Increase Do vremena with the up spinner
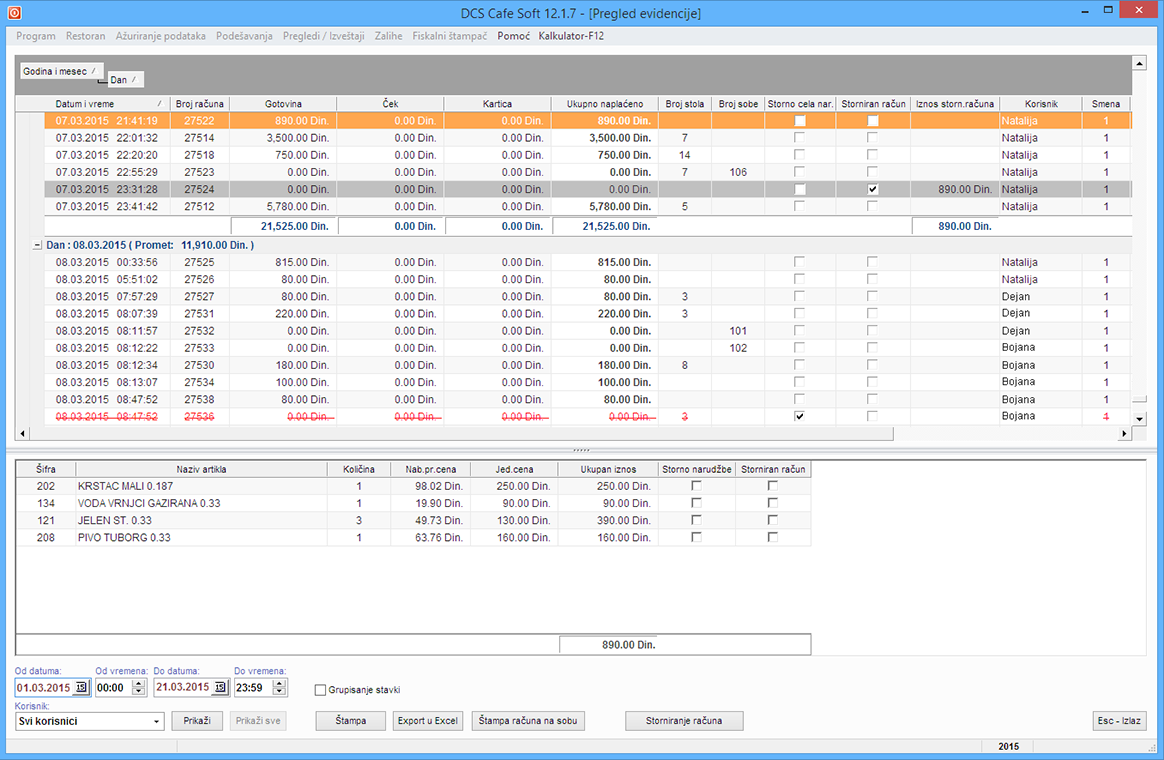 pyautogui.click(x=280, y=683)
